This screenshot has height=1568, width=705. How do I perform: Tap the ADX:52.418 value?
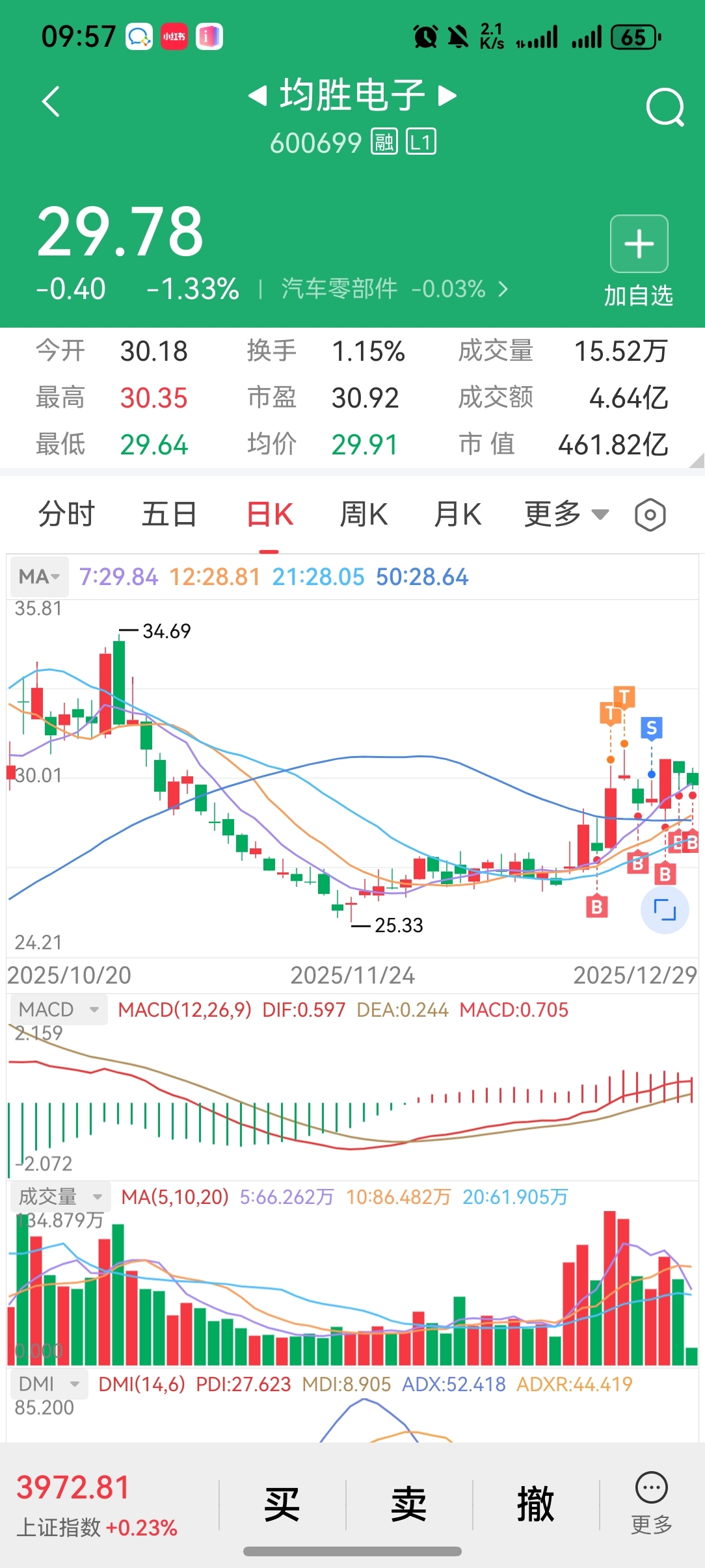pos(454,1384)
